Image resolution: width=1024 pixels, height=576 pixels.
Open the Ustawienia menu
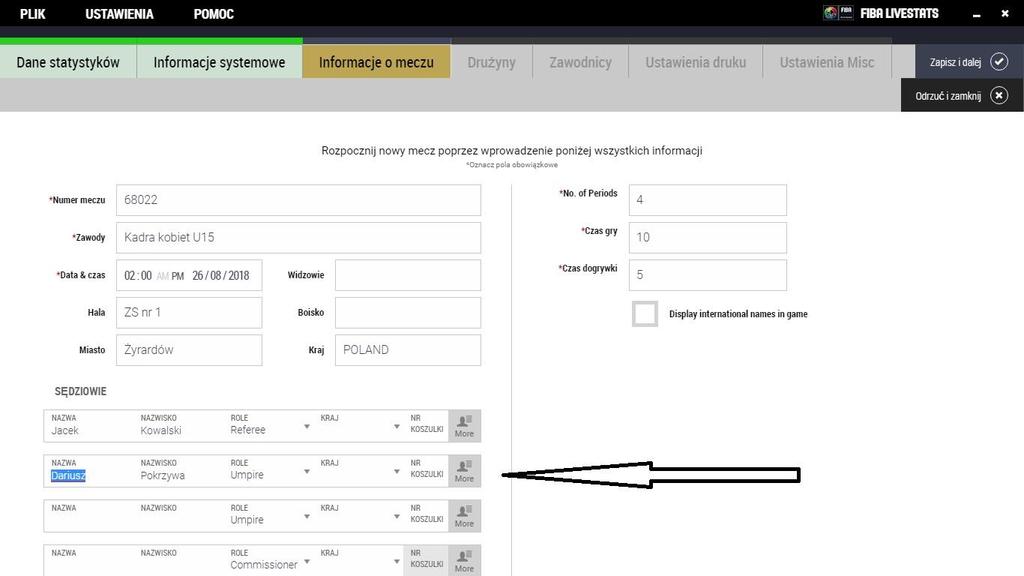120,14
